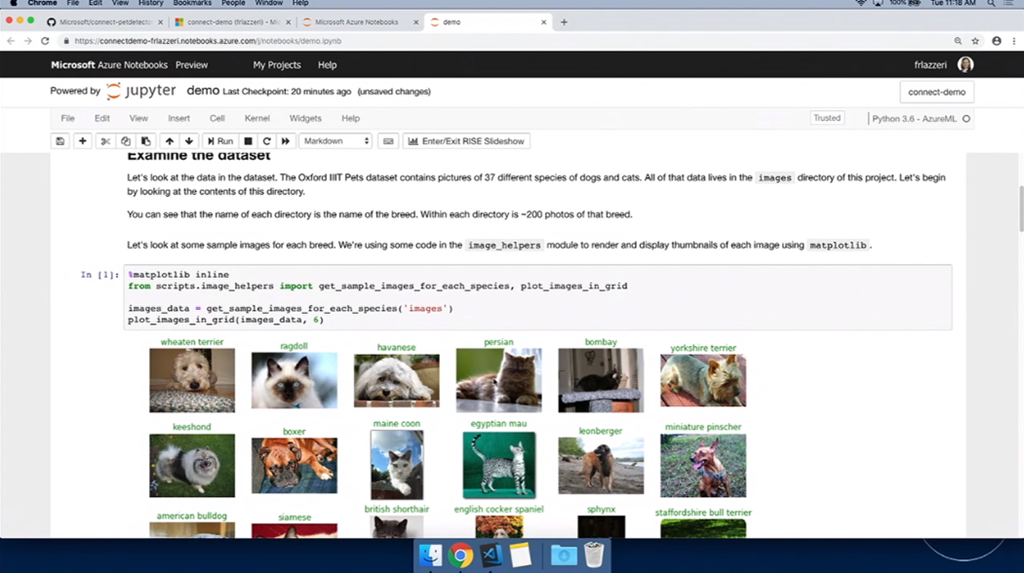Open a new browser tab

click(564, 22)
